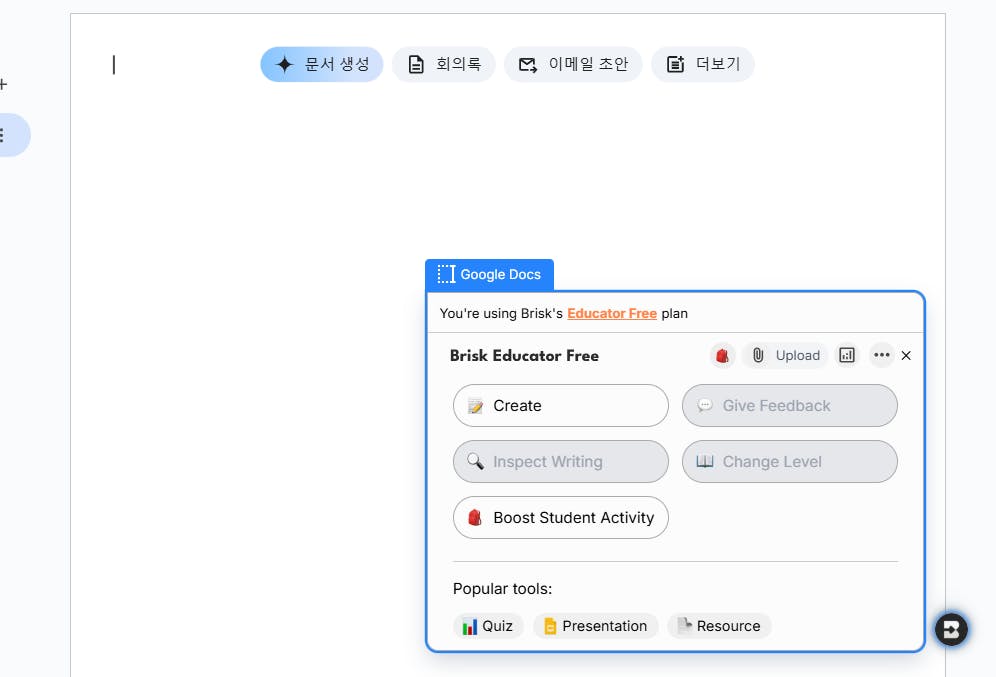Select the Presentation popular tool
The image size is (996, 677).
pyautogui.click(x=596, y=626)
